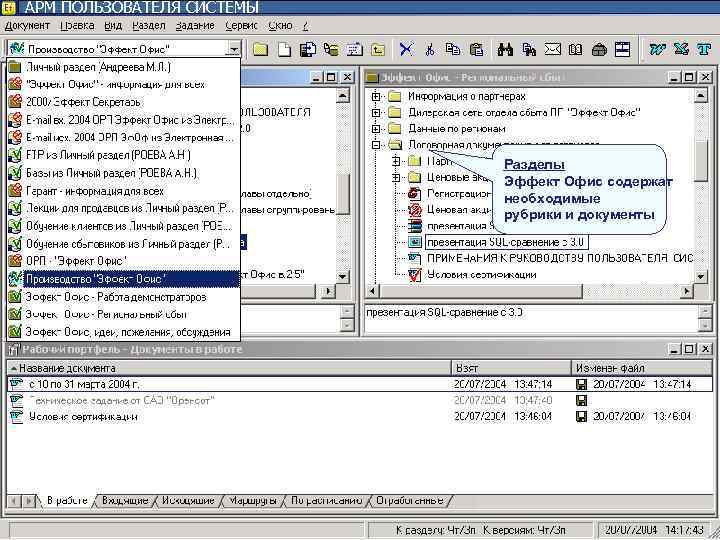Screen dimensions: 720x540
Task: Select 'презентация SQL-сравнение с 3.0' in the tree
Action: (x=505, y=242)
